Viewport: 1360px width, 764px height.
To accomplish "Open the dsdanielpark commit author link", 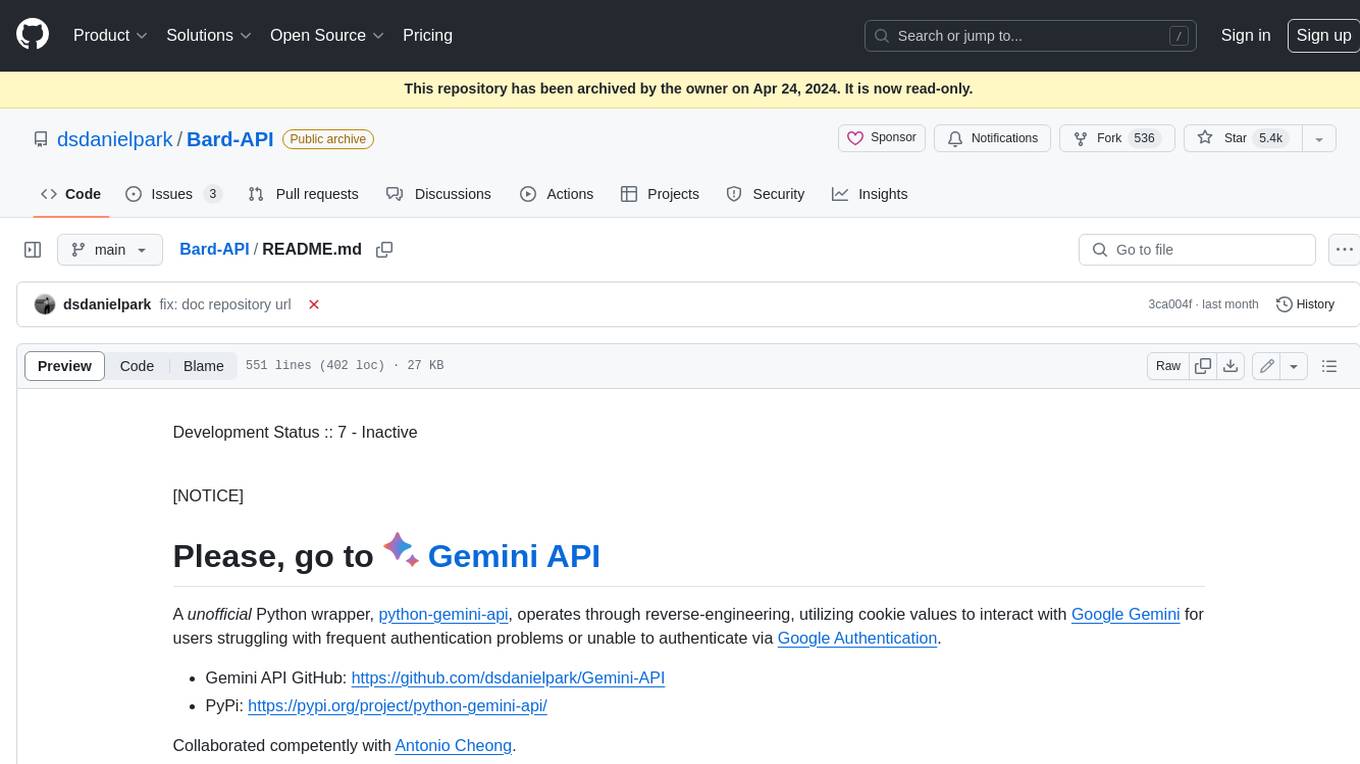I will (x=107, y=304).
